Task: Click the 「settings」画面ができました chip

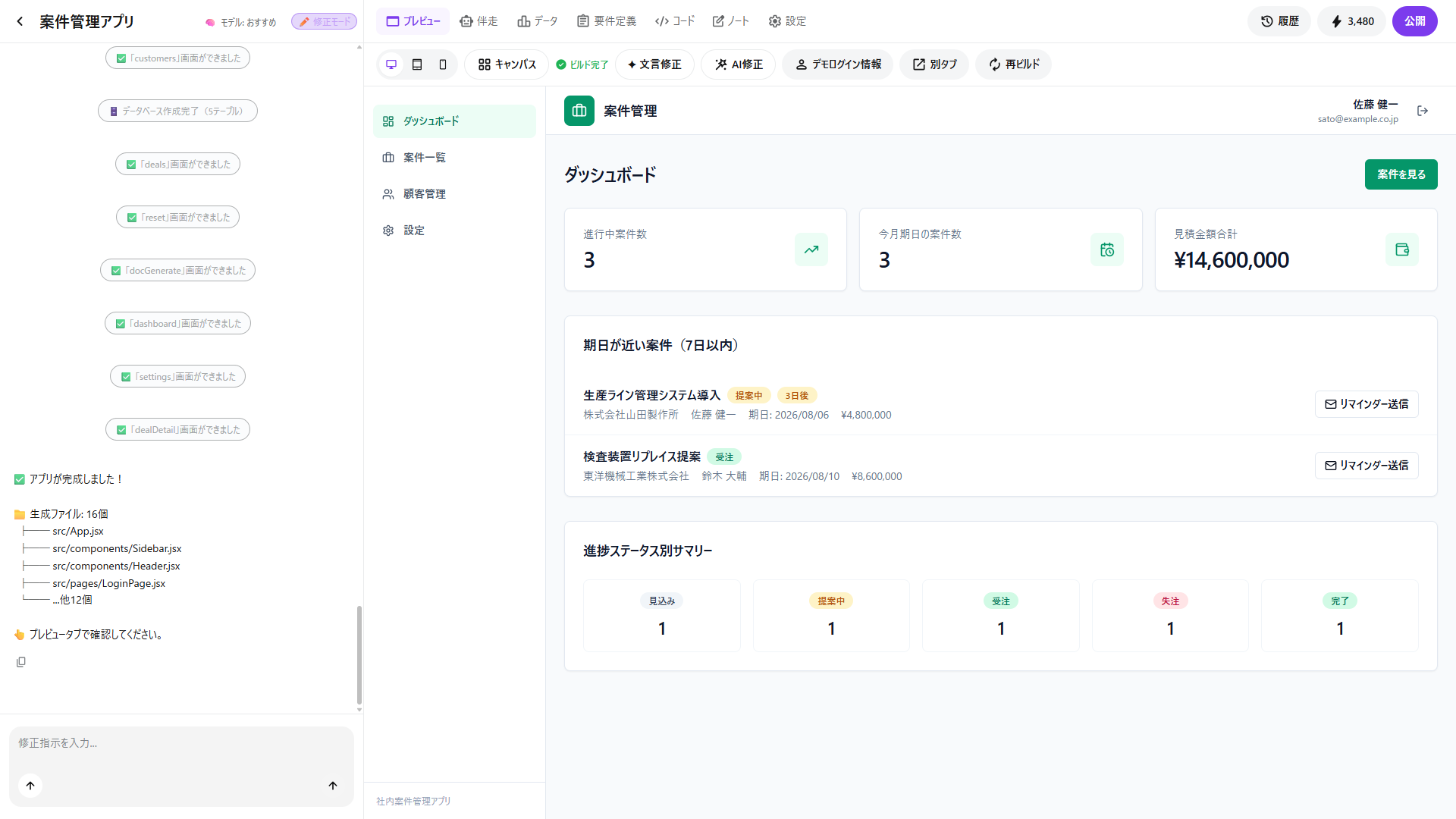Action: pyautogui.click(x=177, y=376)
